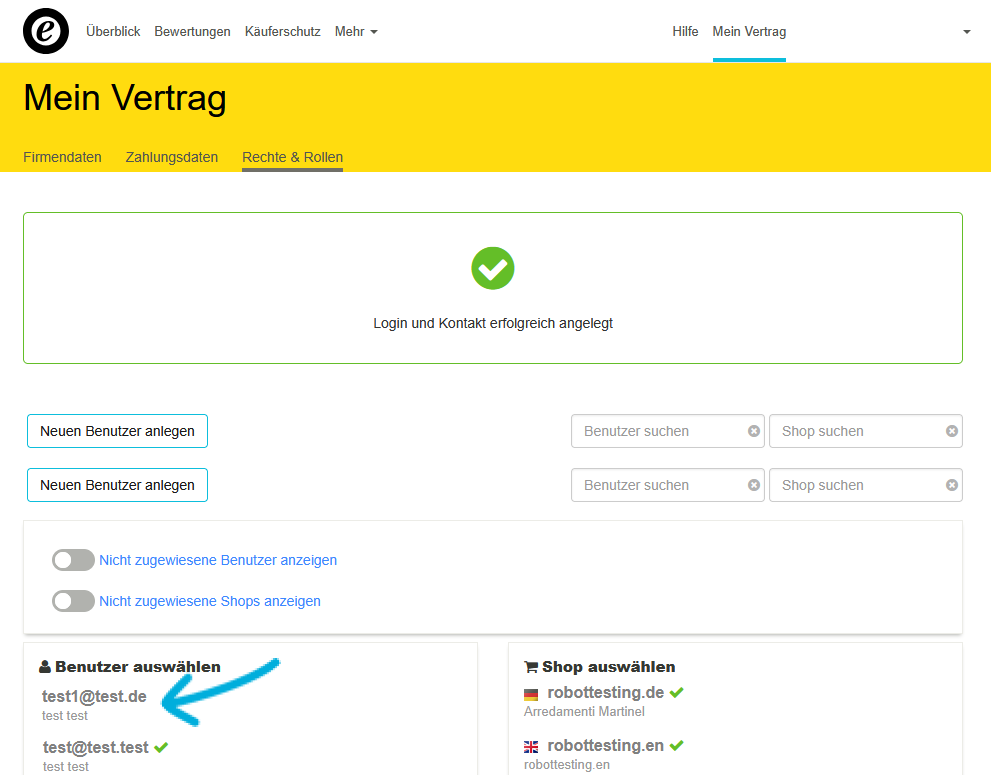This screenshot has height=775, width=991.
Task: Click the first Neuen Benutzer anlegen button
Action: (x=117, y=431)
